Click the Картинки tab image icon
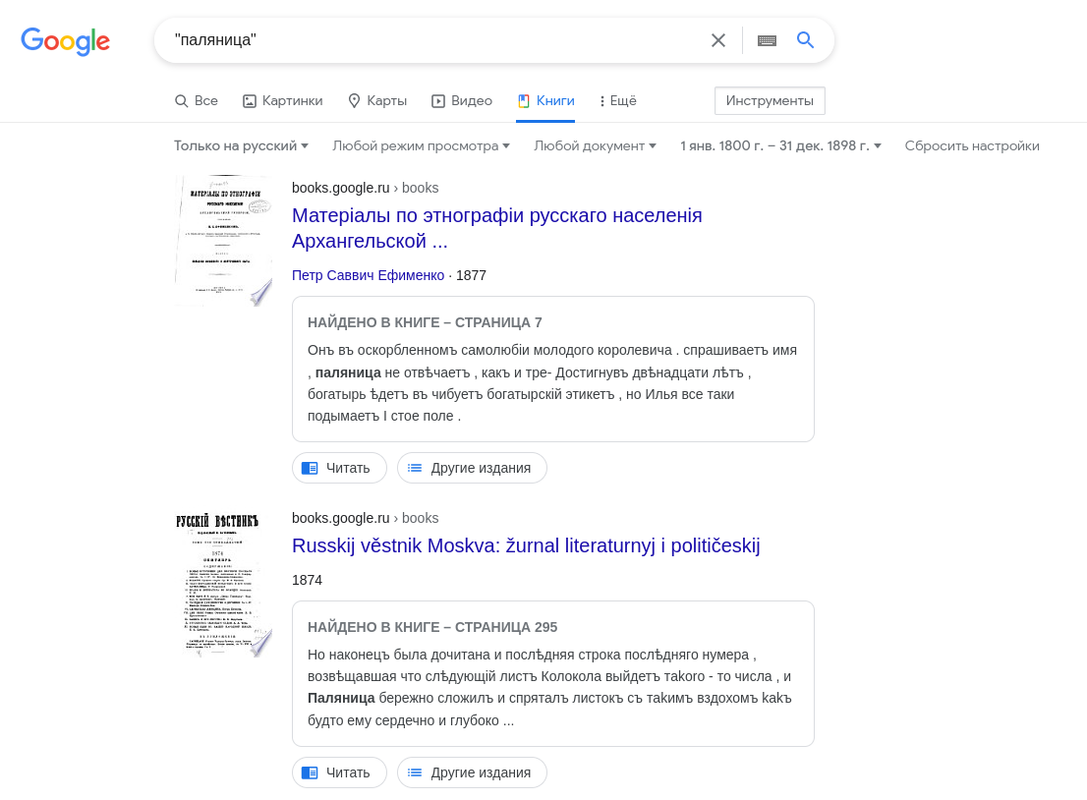 (250, 101)
